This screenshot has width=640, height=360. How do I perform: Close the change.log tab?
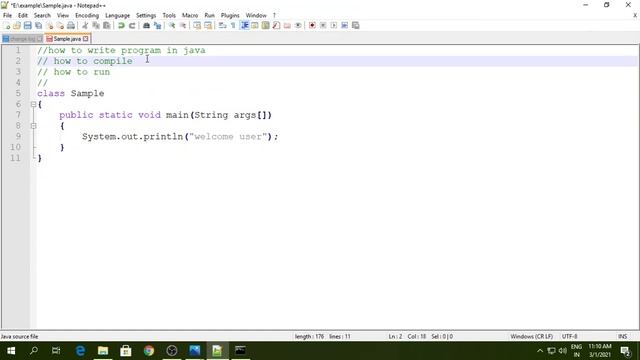[40, 39]
